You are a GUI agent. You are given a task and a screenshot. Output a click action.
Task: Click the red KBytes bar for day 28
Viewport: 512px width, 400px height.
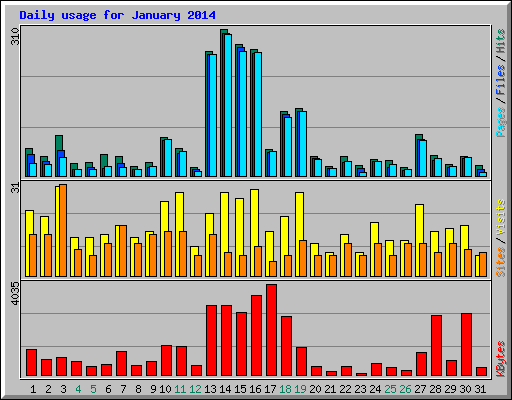click(436, 346)
